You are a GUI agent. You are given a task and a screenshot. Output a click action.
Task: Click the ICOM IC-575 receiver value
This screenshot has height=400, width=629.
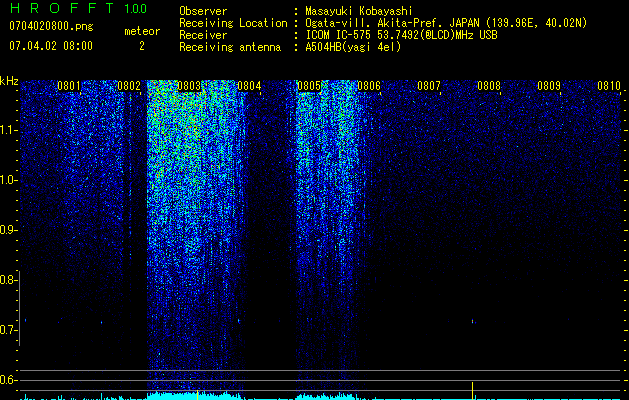point(402,35)
